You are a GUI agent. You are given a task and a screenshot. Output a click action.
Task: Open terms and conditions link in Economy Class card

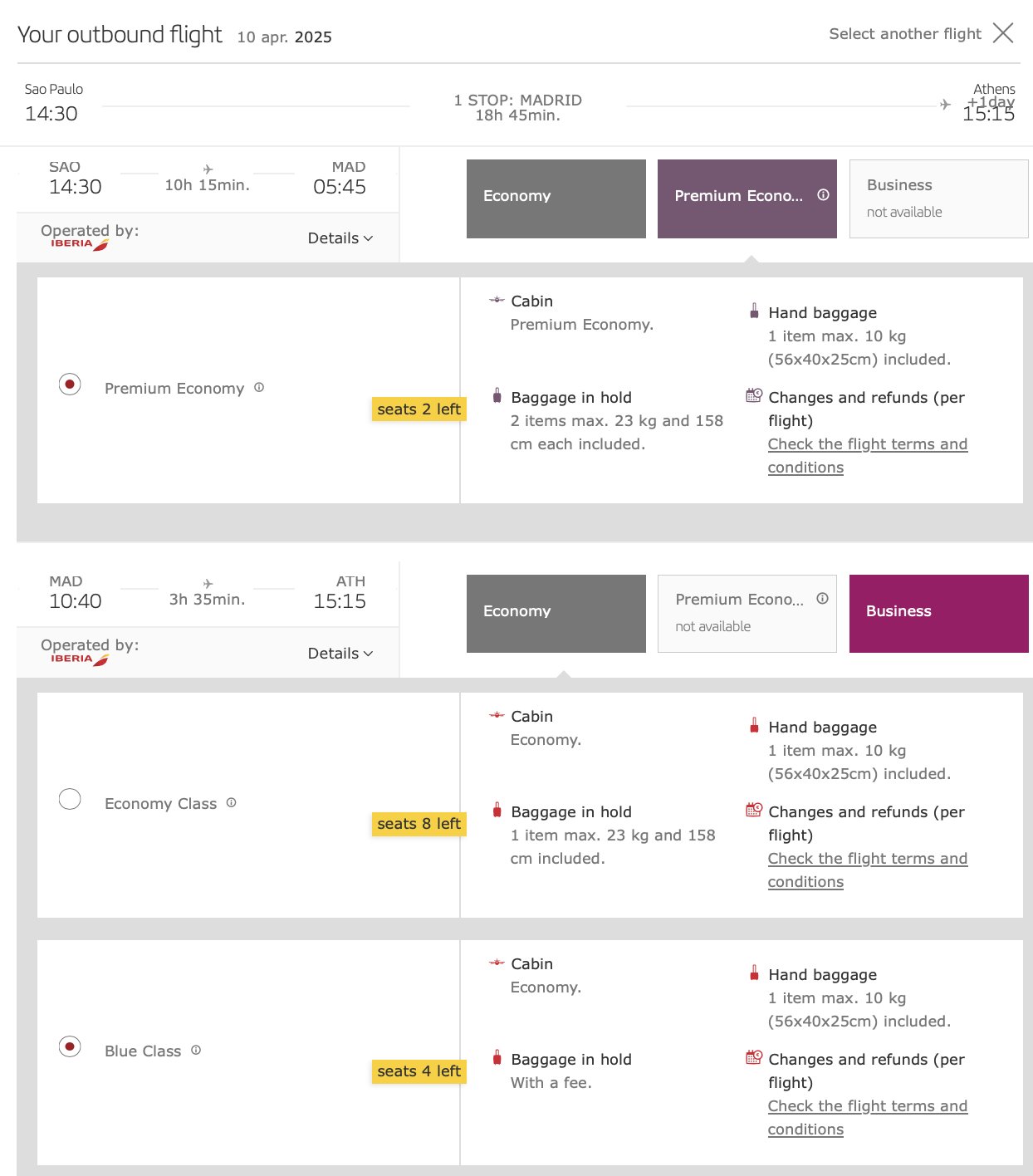[x=867, y=870]
